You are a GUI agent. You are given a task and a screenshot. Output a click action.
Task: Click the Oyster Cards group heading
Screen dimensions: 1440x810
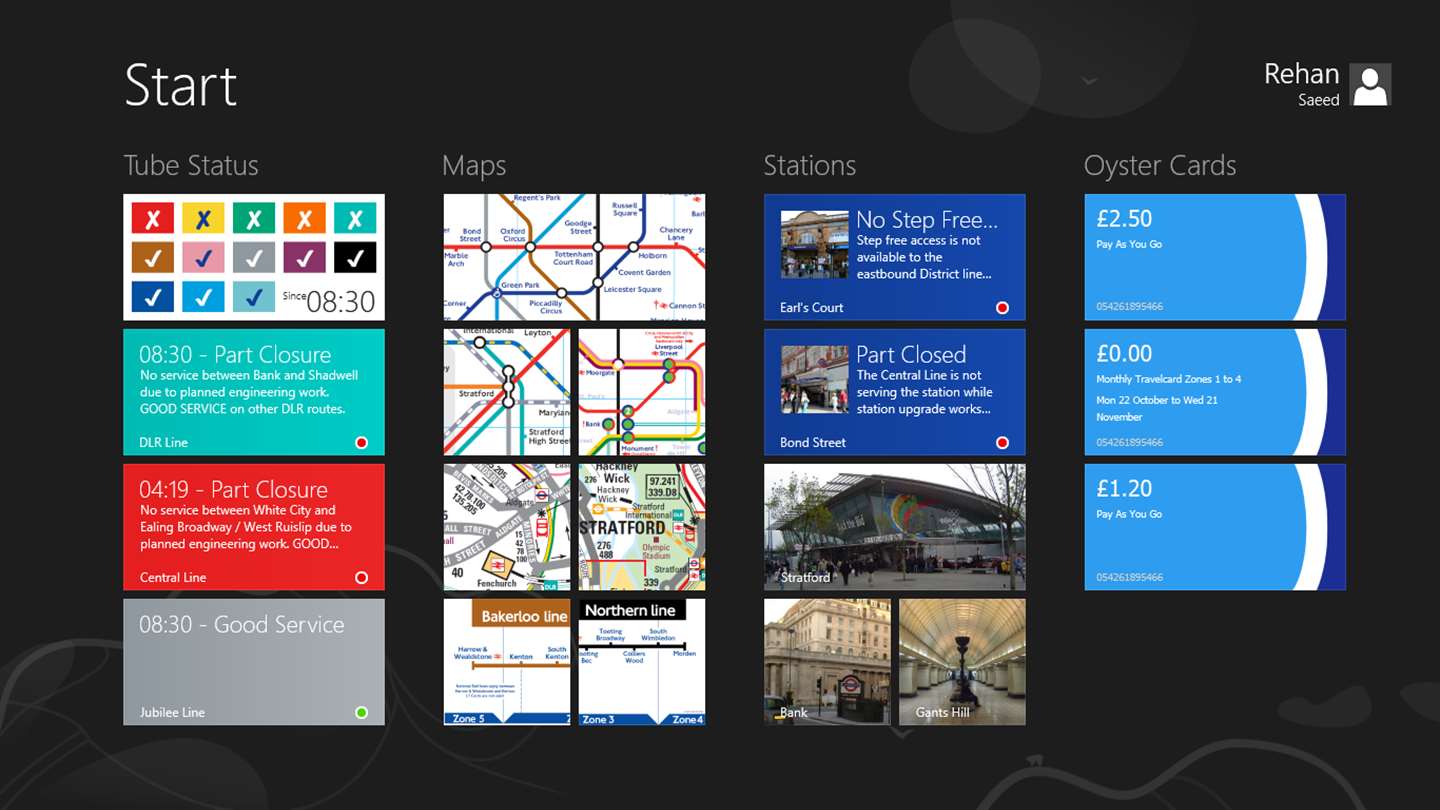[1160, 166]
